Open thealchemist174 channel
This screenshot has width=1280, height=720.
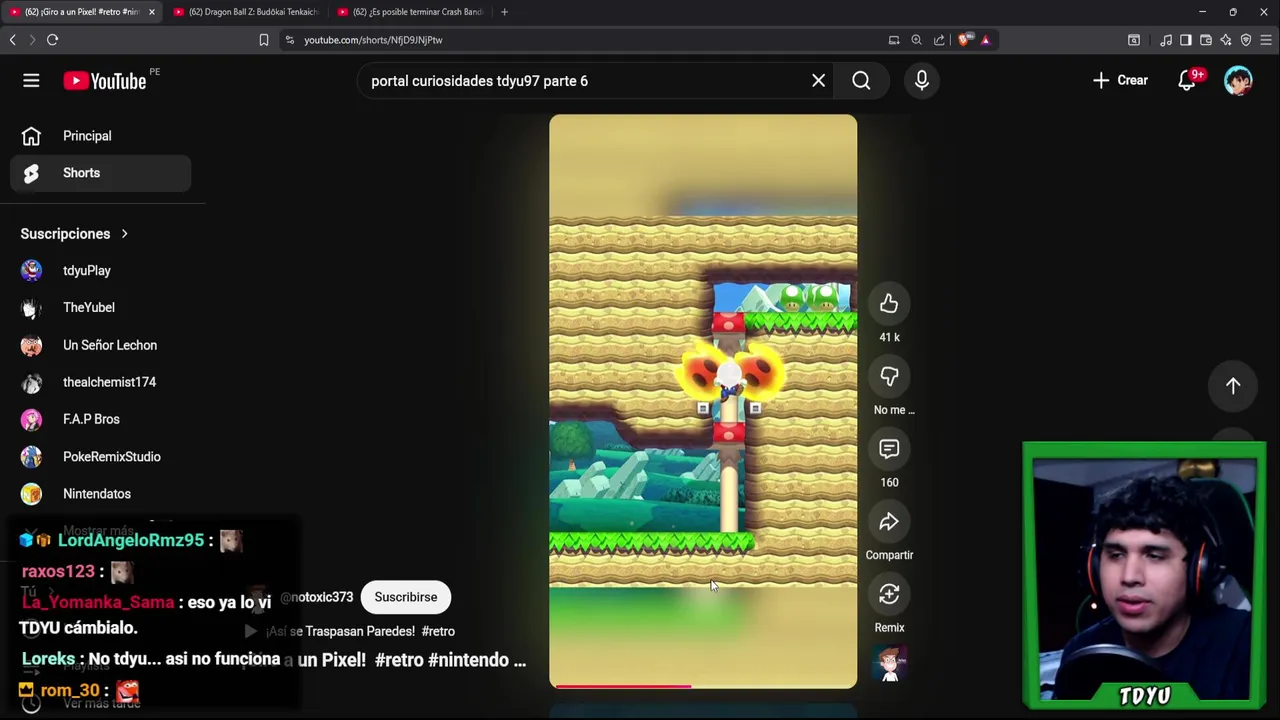[100, 382]
